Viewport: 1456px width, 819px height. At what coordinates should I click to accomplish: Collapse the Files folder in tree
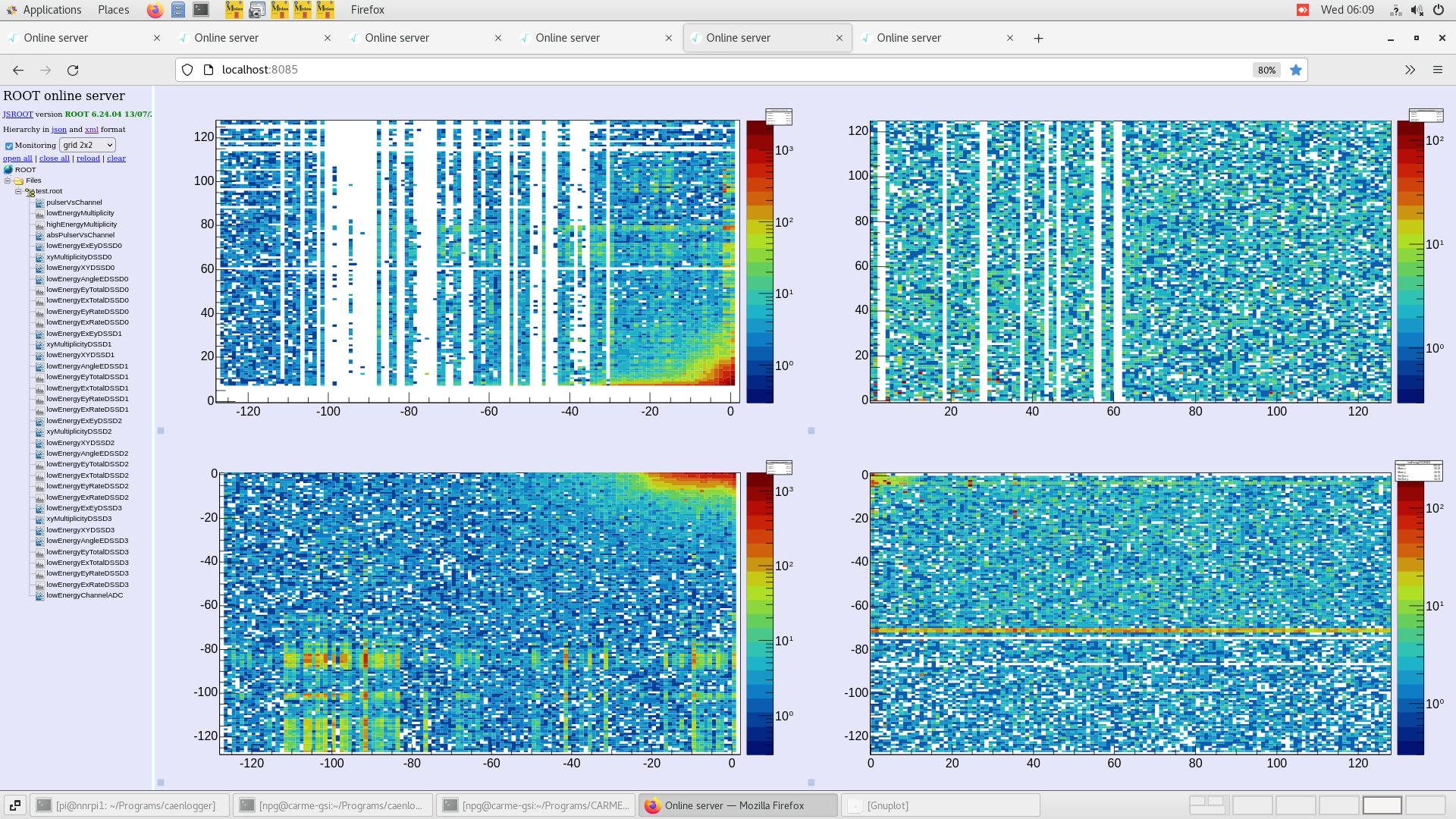tap(8, 180)
